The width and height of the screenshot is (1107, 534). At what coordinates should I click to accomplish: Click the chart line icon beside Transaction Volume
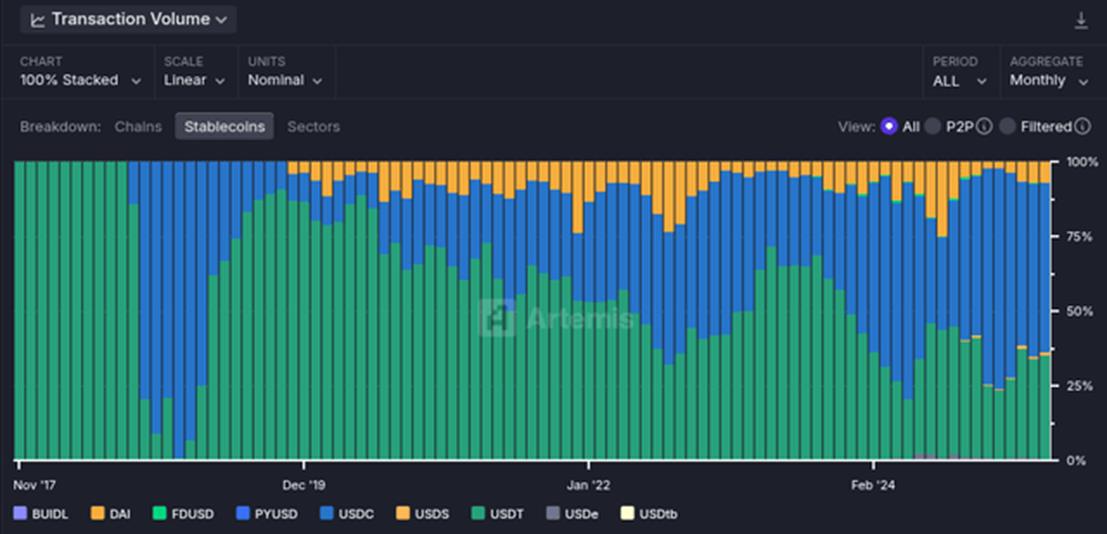pos(38,20)
